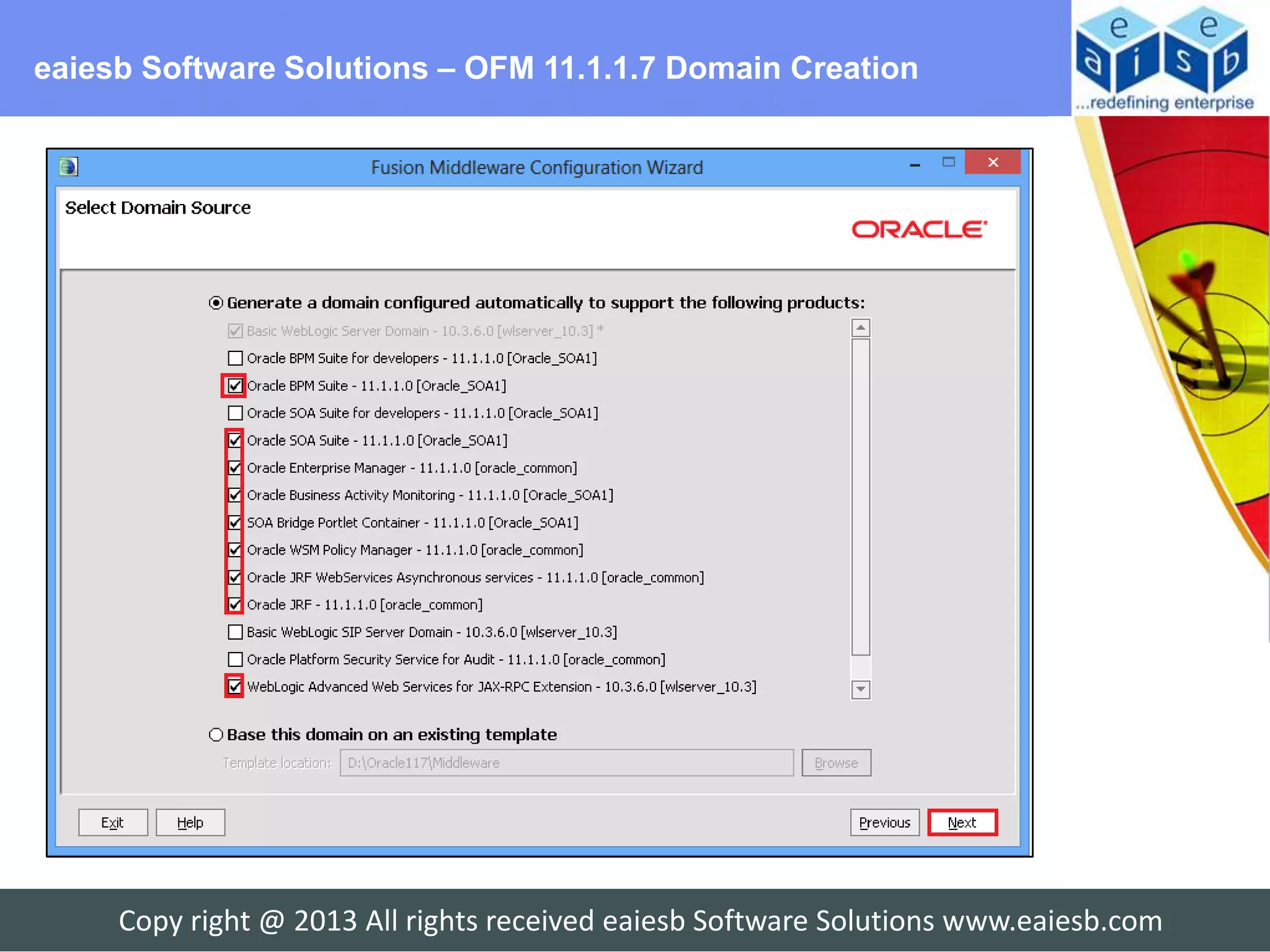Screen dimensions: 1270x952
Task: Click the Template location input field
Action: click(x=567, y=763)
